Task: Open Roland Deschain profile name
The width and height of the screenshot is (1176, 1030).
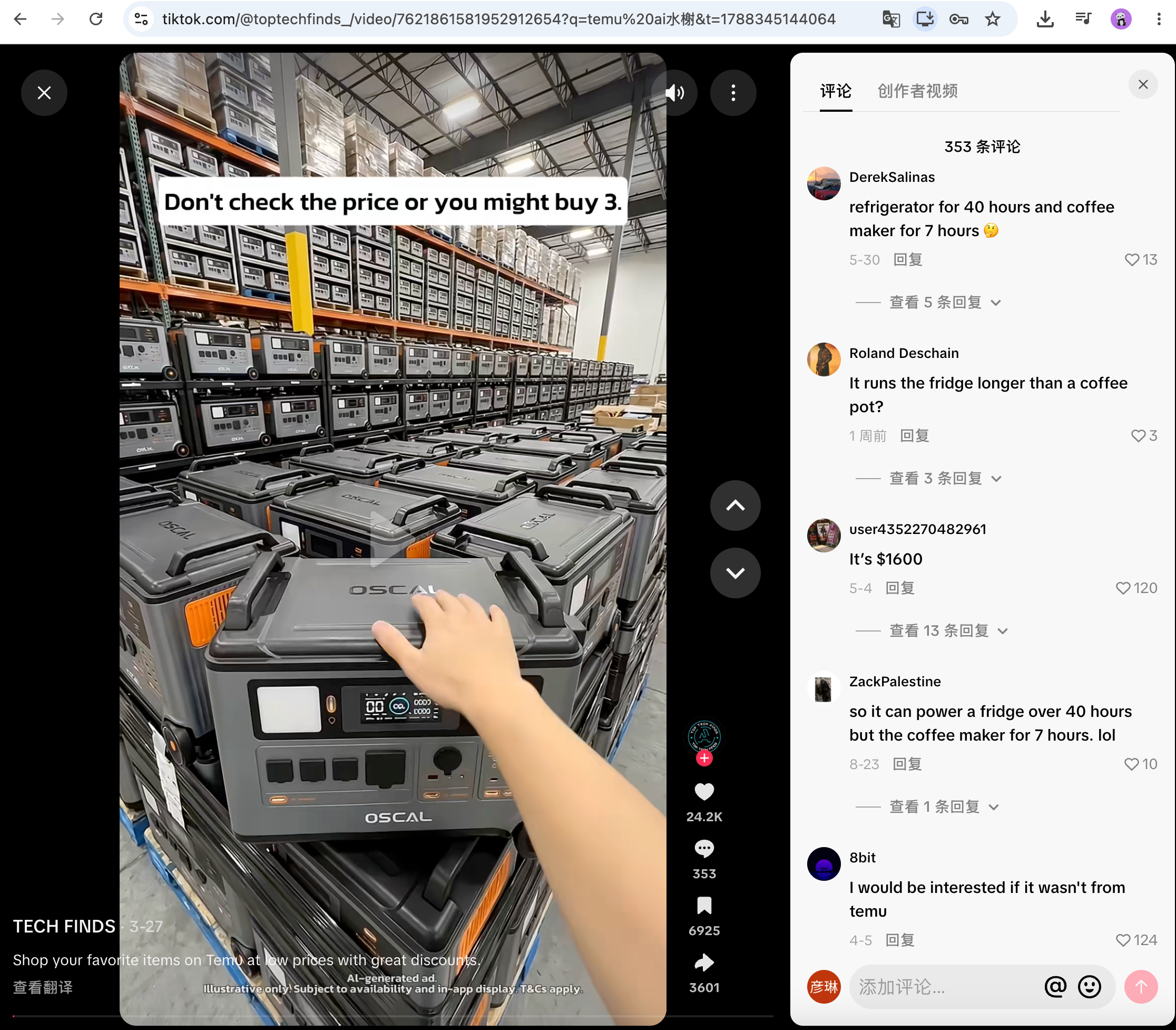Action: tap(904, 353)
